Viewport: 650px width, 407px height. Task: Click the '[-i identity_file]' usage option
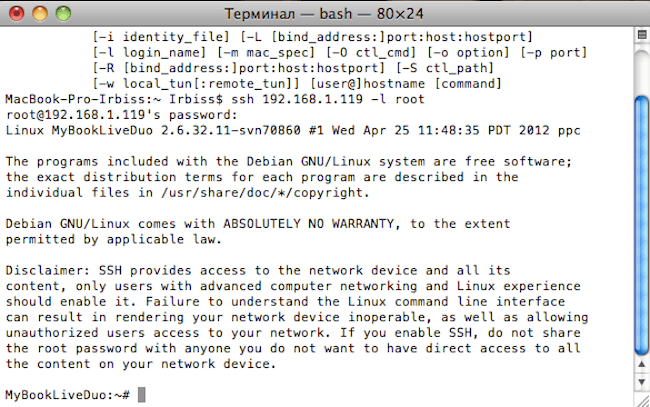click(x=161, y=37)
